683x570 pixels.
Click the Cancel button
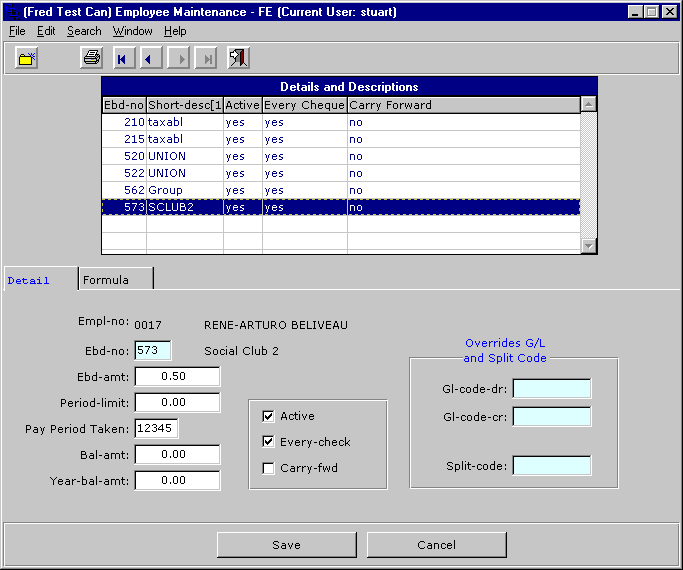pos(436,545)
